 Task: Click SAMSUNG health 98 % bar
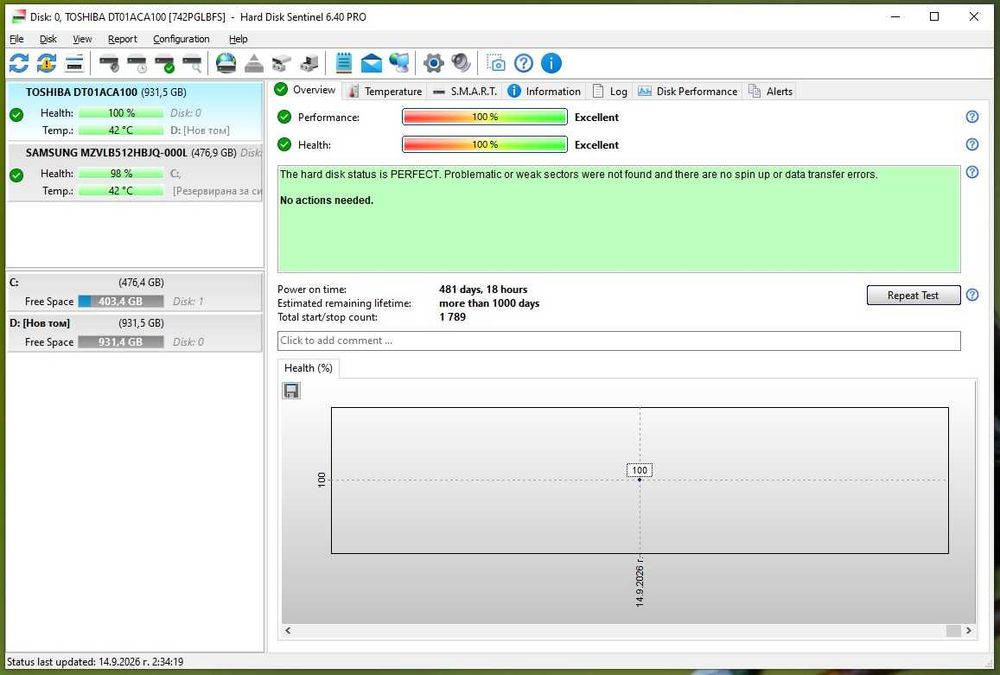(x=121, y=174)
